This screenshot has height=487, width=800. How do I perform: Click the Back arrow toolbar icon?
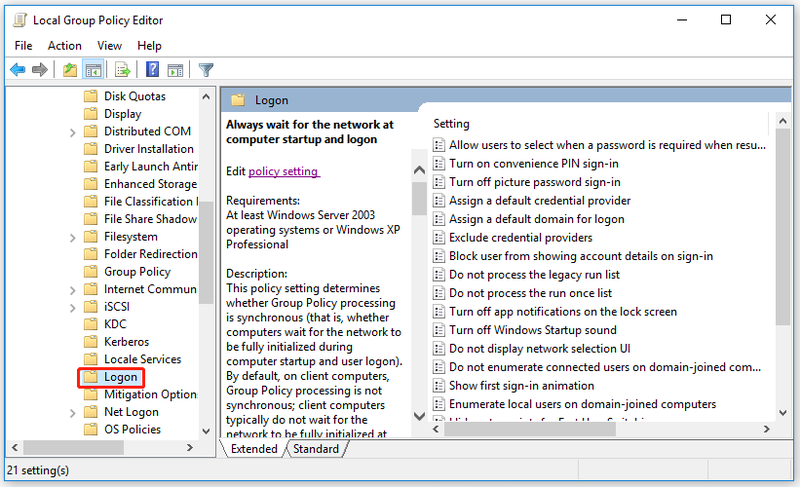[x=18, y=69]
